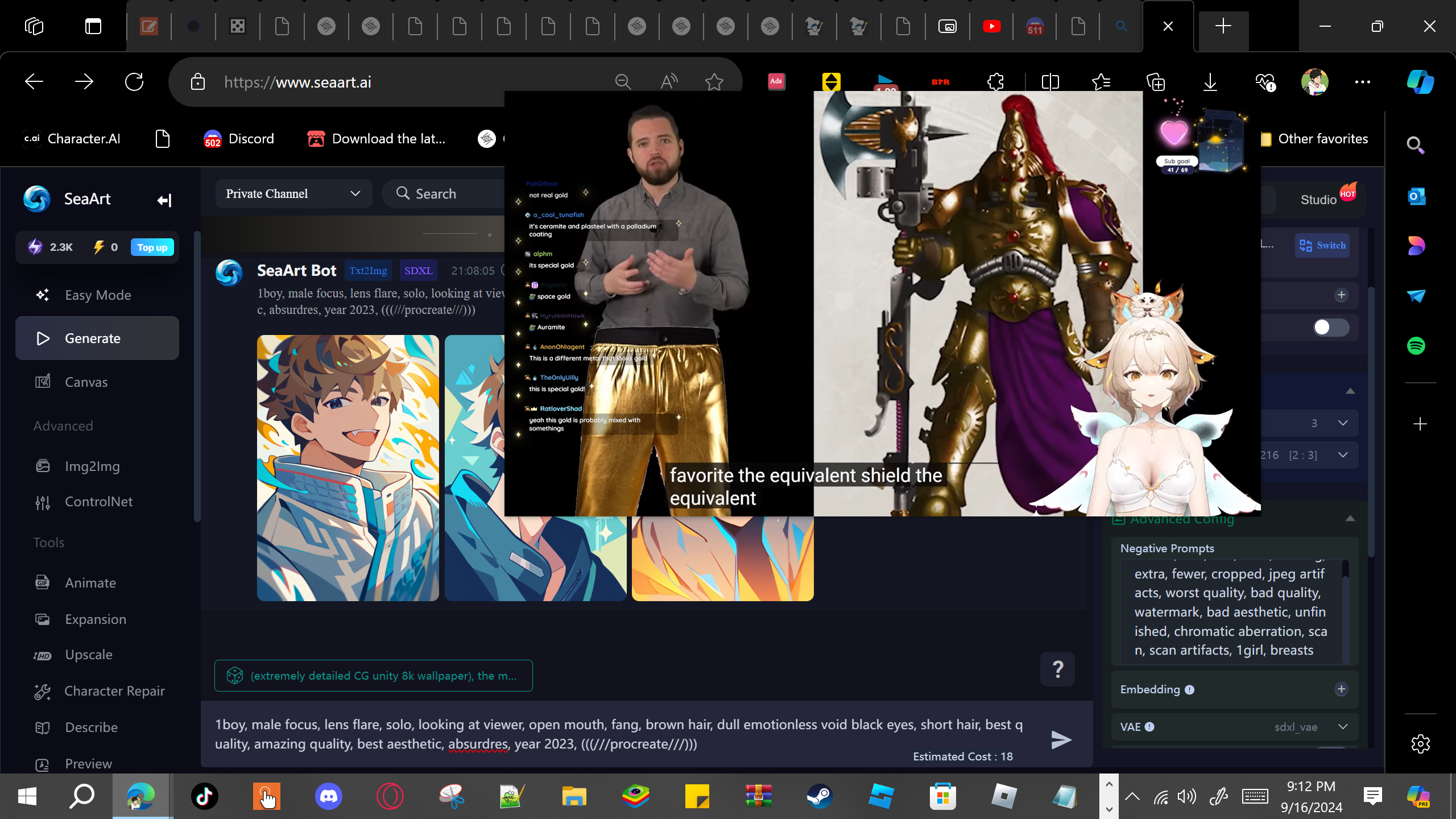The width and height of the screenshot is (1456, 819).
Task: Open the help question mark button
Action: coord(1058,669)
